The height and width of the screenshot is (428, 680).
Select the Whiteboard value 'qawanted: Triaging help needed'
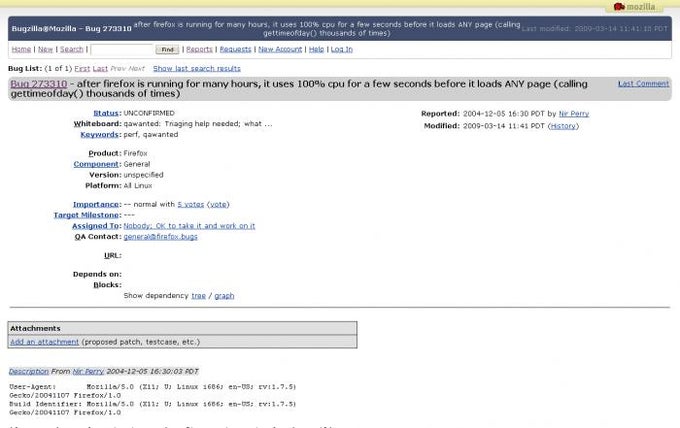click(198, 124)
